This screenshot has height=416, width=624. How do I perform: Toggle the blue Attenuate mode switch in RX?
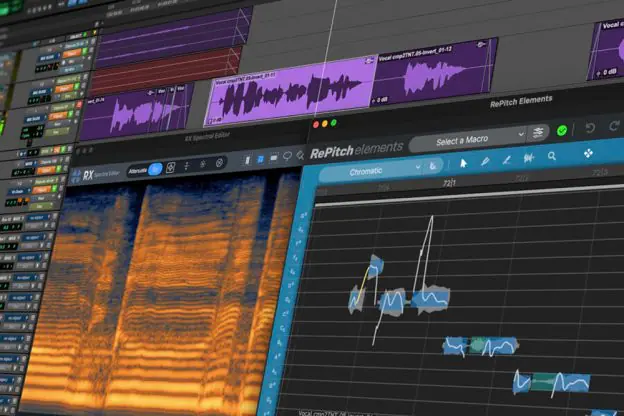(x=155, y=169)
